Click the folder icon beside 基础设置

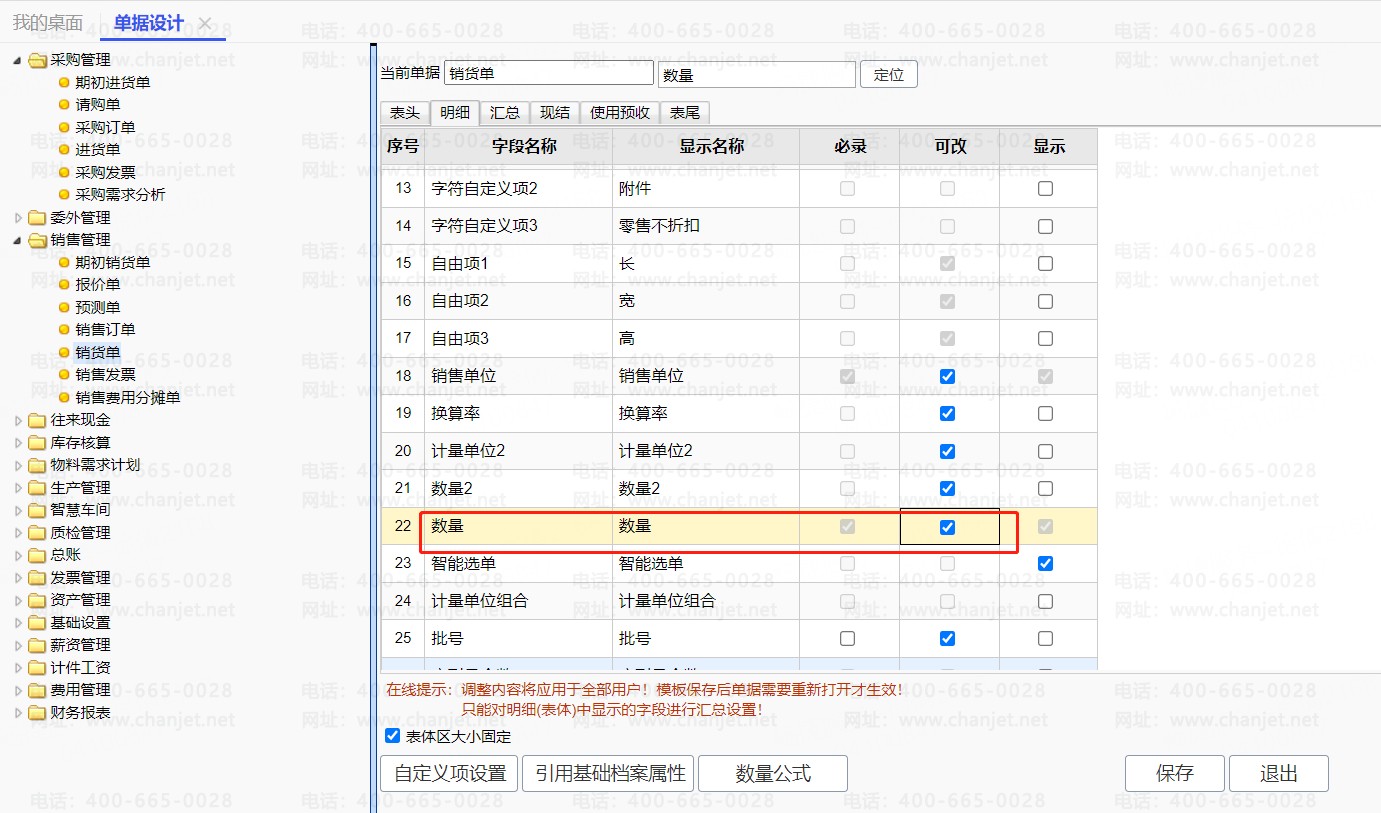click(38, 623)
